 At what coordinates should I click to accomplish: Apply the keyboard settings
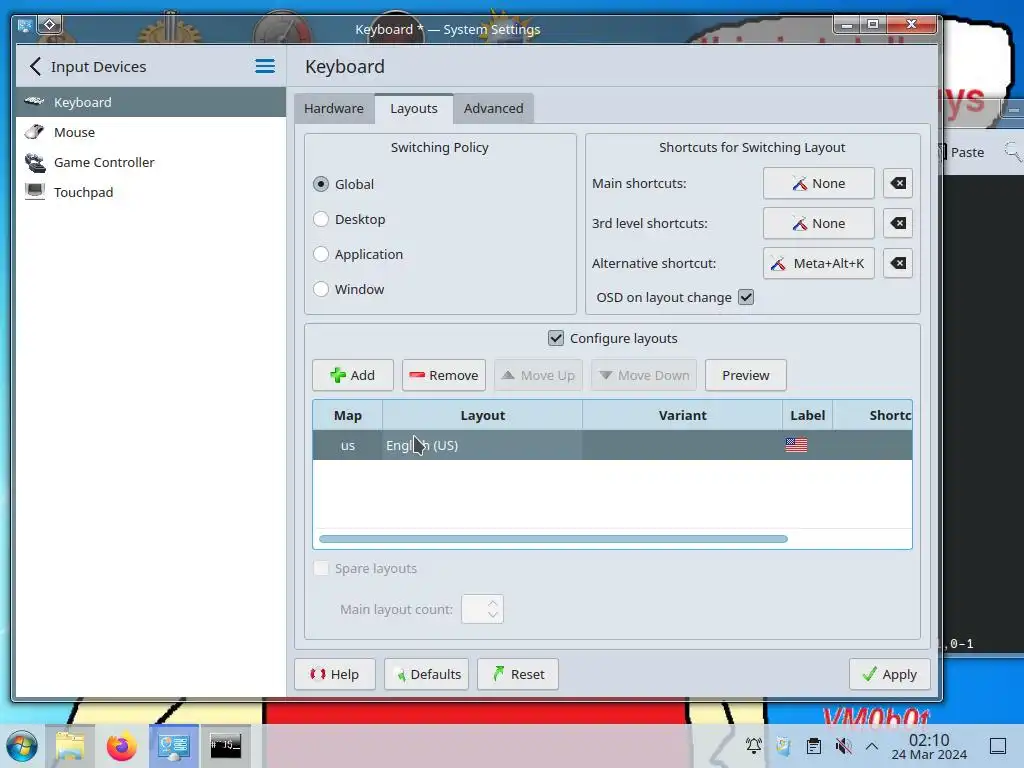click(x=889, y=674)
